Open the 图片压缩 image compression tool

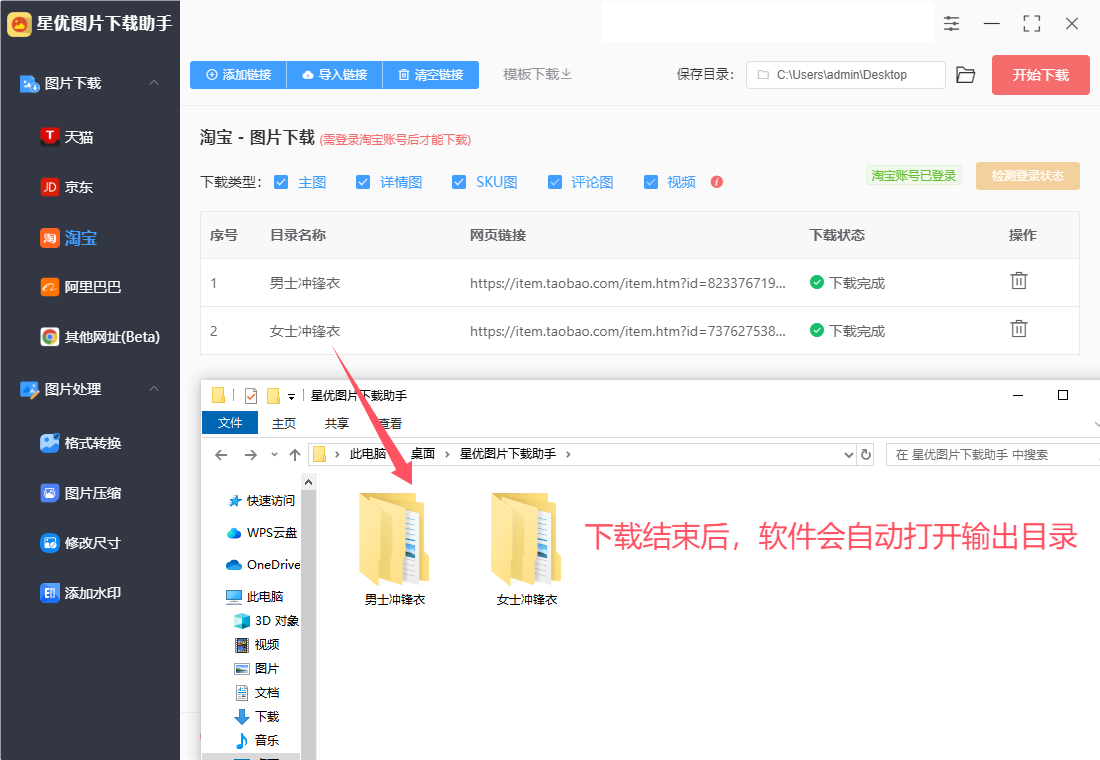tap(81, 493)
